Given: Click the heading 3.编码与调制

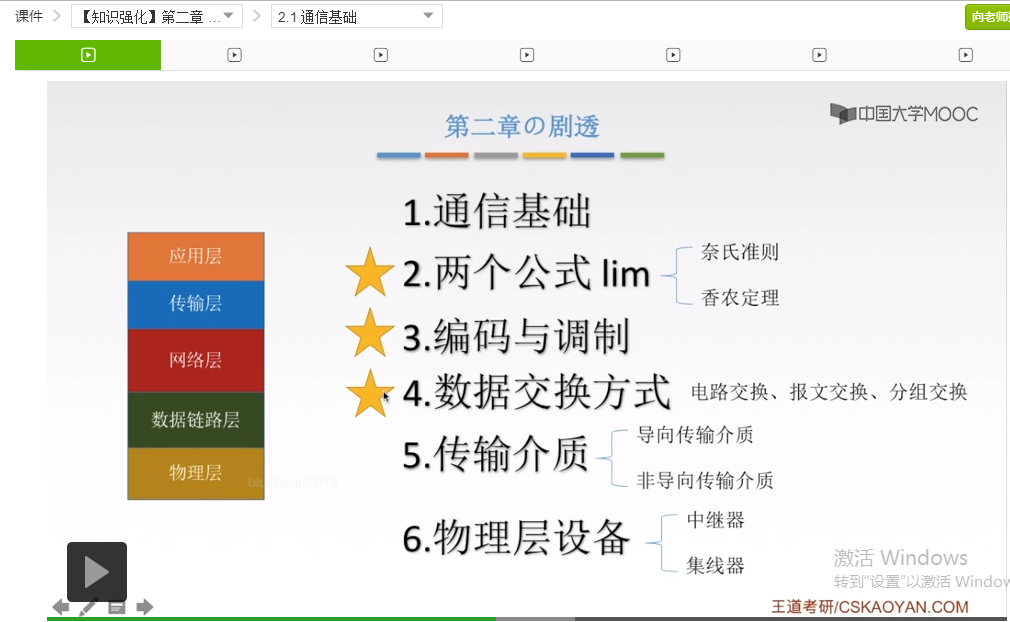Looking at the screenshot, I should click(x=516, y=335).
